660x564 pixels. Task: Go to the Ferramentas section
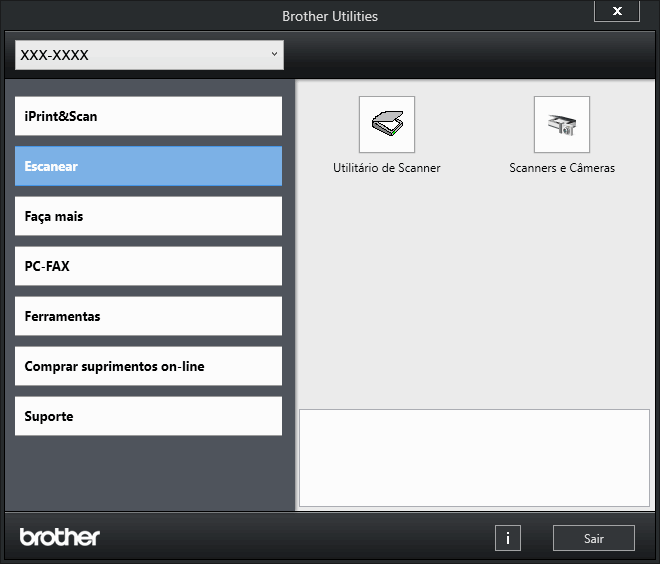pyautogui.click(x=148, y=316)
